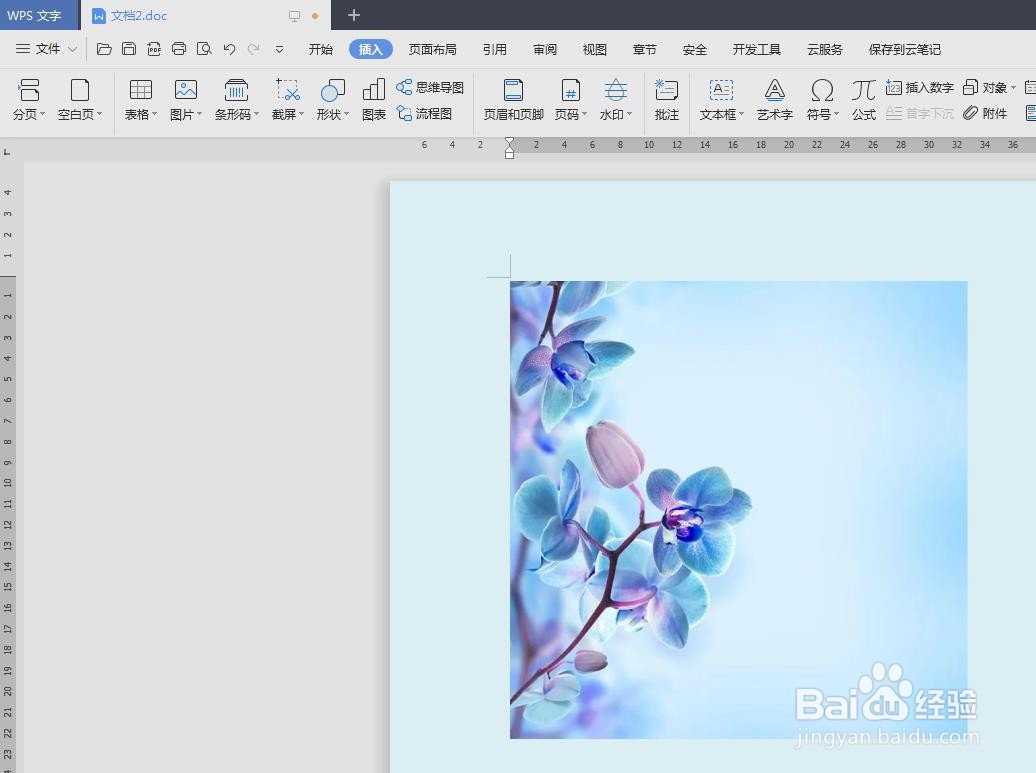
Task: Expand the 符号 dropdown arrow
Action: [x=836, y=114]
